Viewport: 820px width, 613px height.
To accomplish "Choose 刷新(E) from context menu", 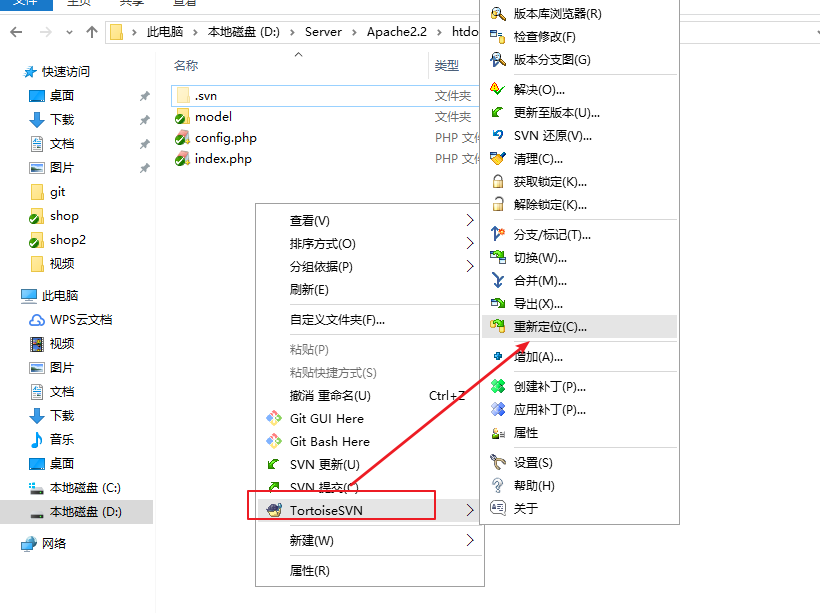I will pos(309,290).
